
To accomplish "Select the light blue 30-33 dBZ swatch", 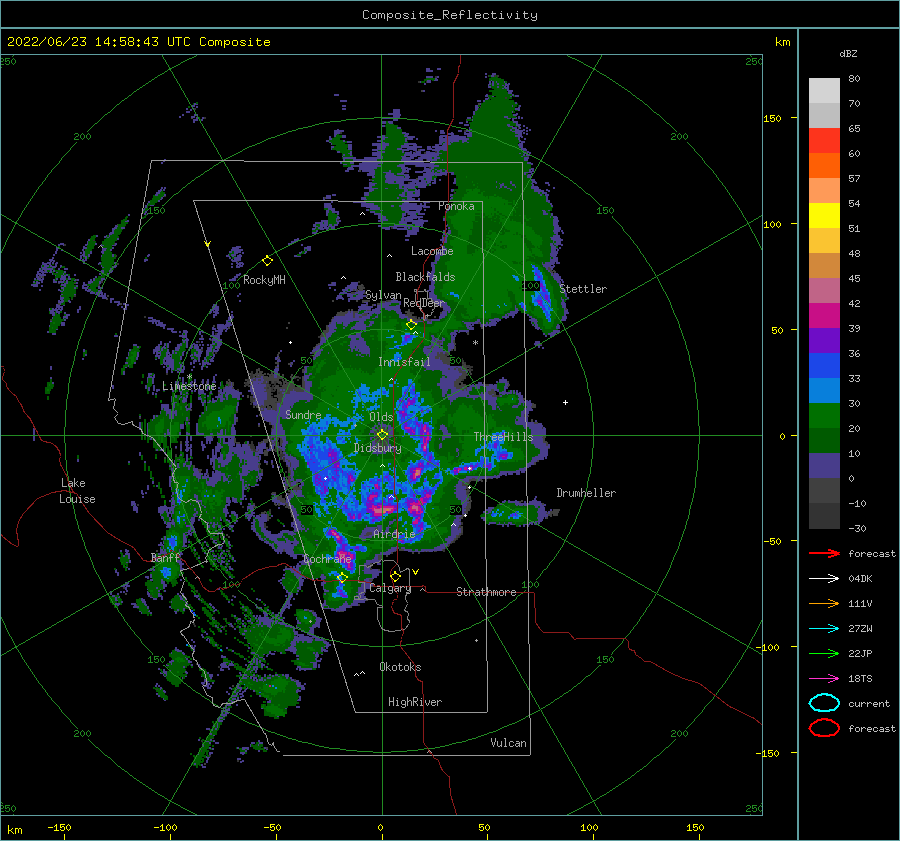I will click(x=824, y=390).
